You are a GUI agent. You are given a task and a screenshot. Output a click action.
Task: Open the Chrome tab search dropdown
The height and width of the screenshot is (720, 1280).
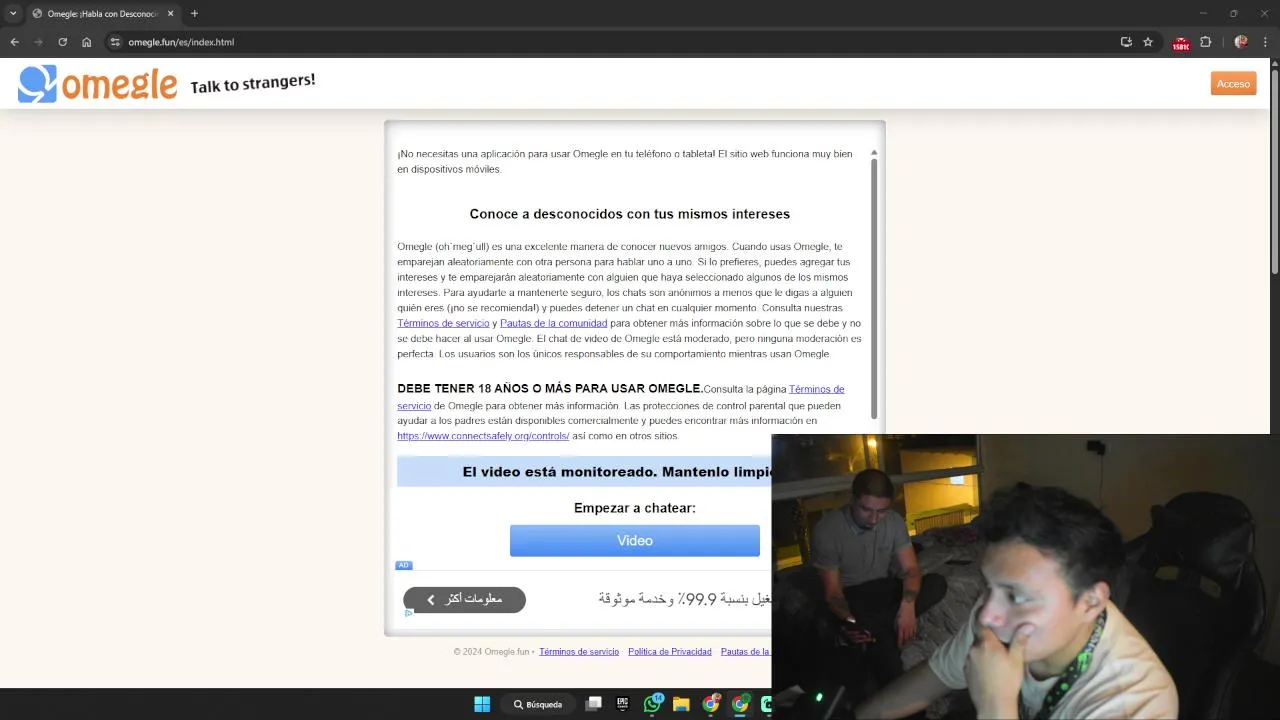pos(13,13)
